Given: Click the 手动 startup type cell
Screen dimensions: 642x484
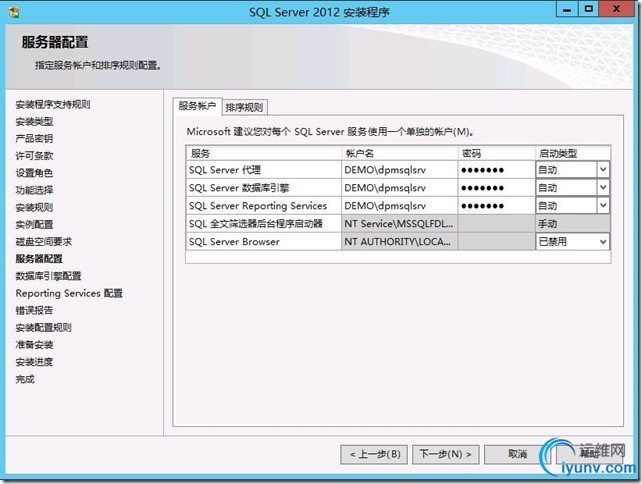Looking at the screenshot, I should click(573, 224).
